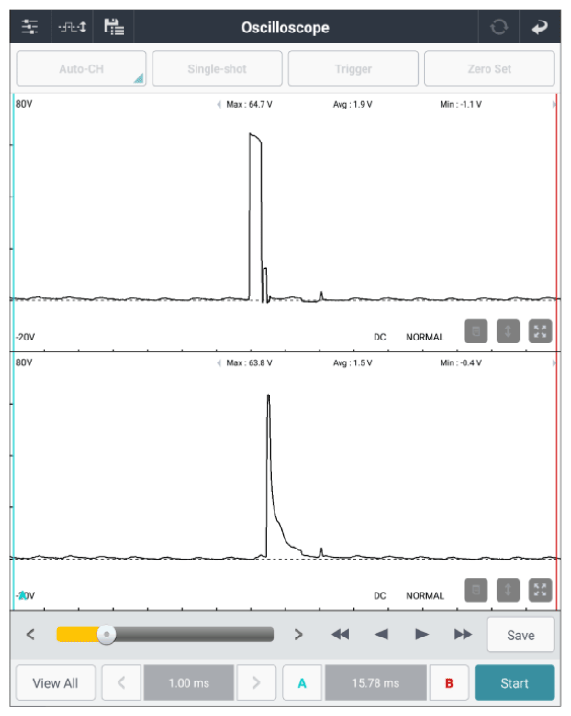The image size is (571, 716).
Task: Click the View All button
Action: (x=55, y=683)
